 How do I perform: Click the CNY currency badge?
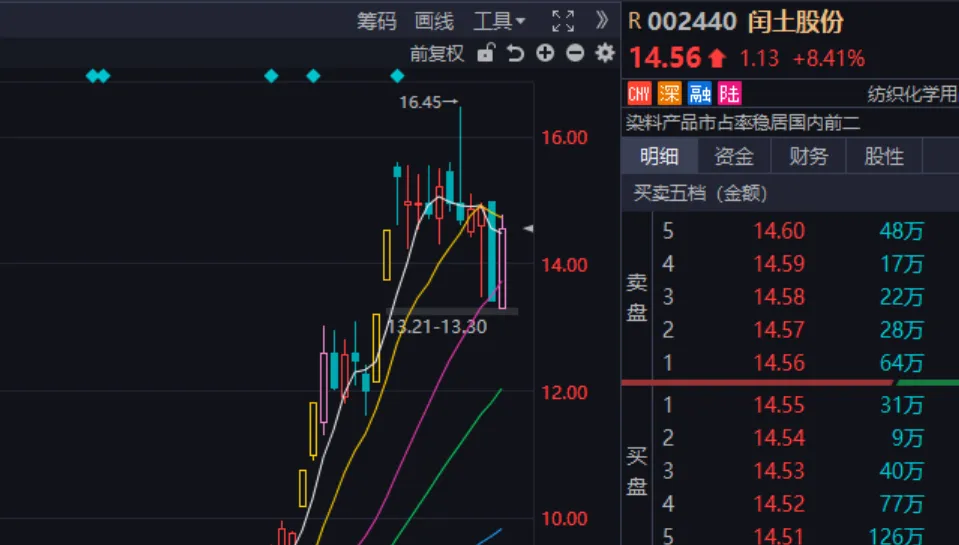coord(639,94)
